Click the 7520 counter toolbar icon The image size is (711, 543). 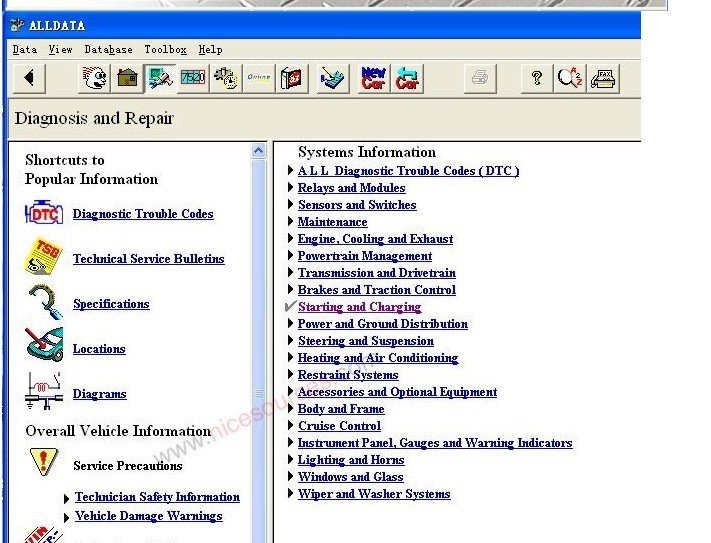click(x=193, y=78)
